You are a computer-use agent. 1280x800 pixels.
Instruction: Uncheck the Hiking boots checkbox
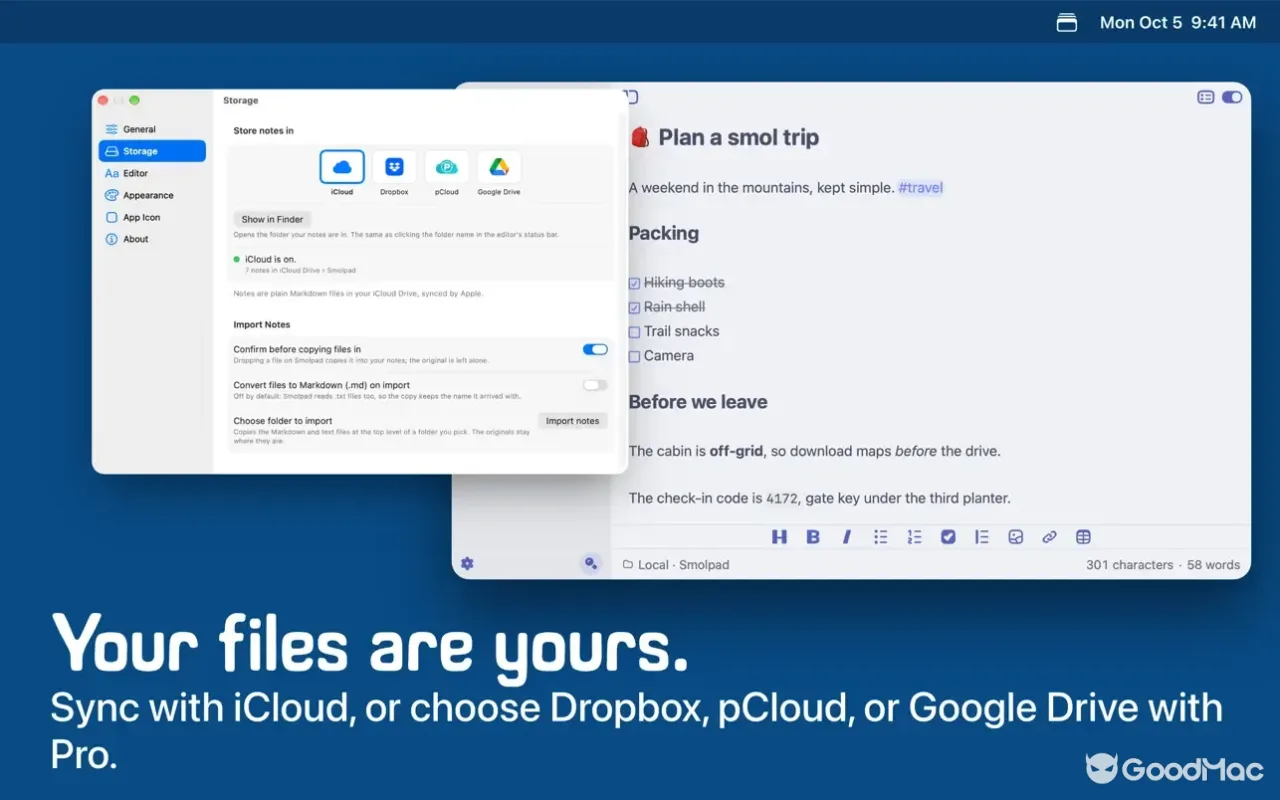point(634,283)
